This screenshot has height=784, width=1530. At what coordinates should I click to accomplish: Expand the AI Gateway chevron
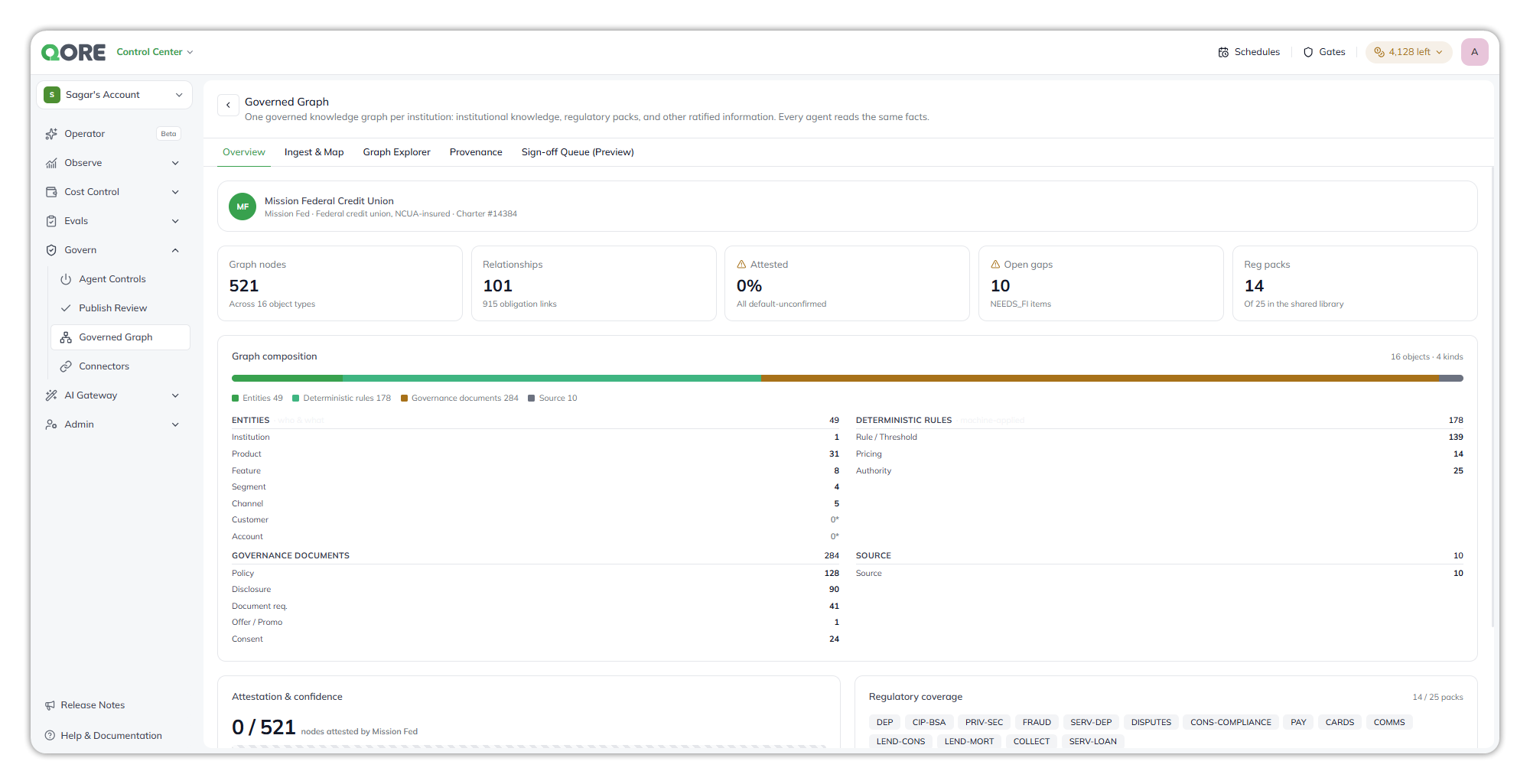175,395
